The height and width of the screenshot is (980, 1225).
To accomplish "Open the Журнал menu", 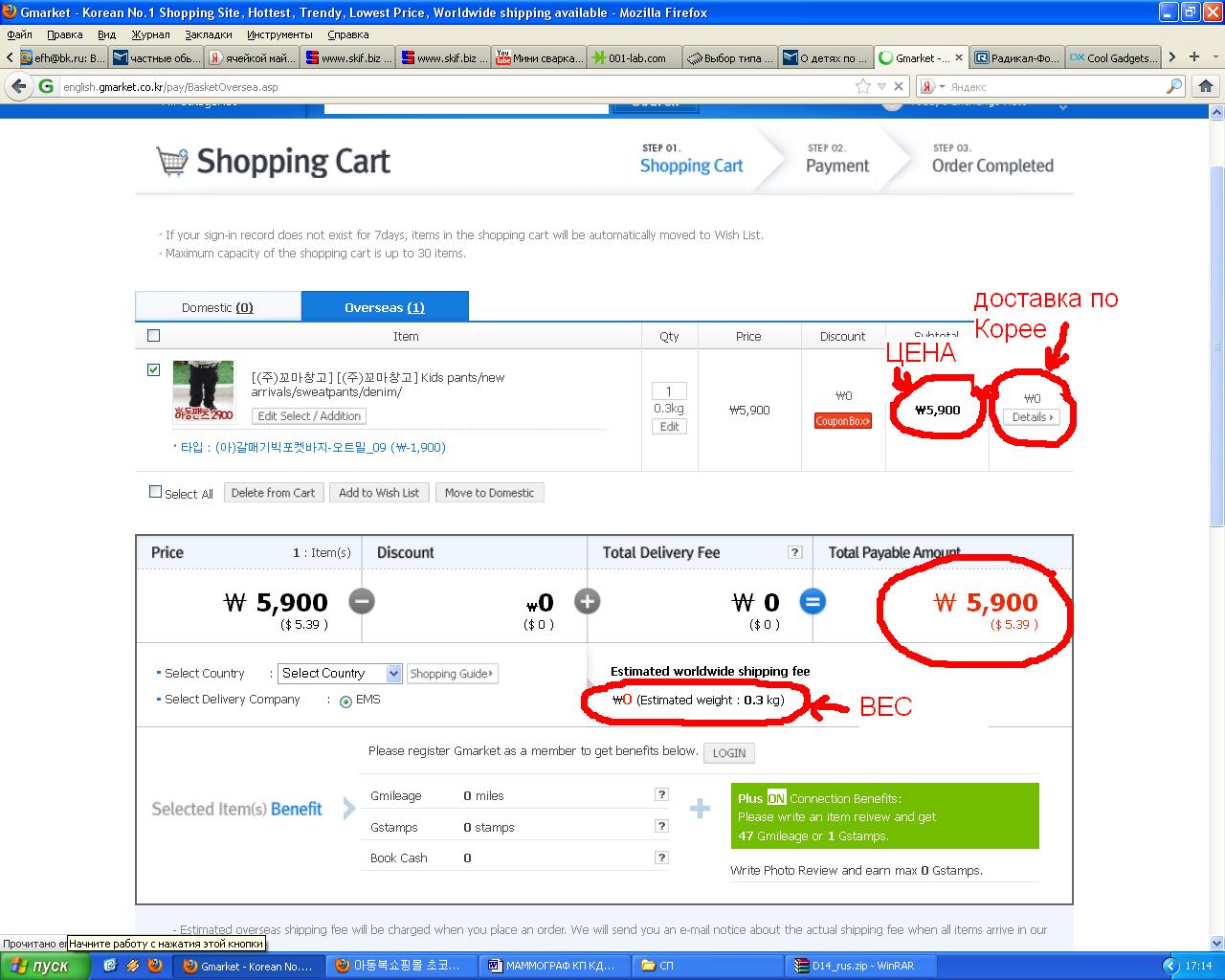I will 150,34.
